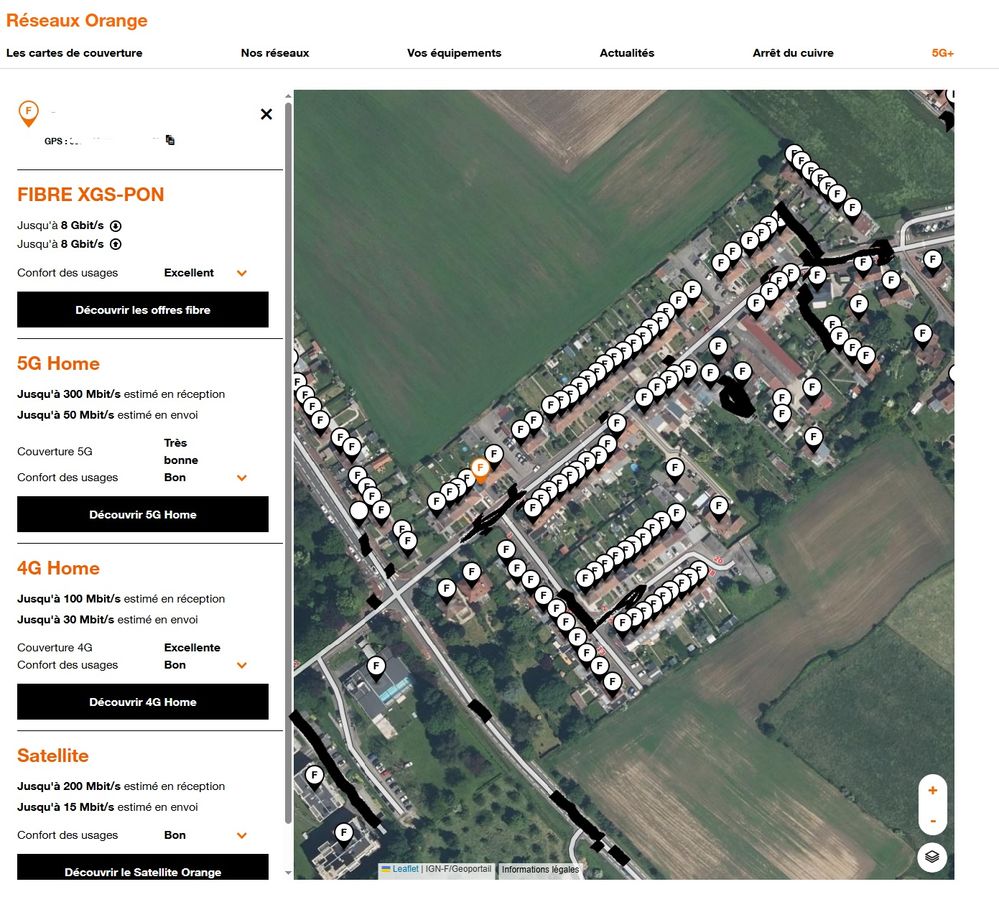Click 'Découvrir les offres fibre' button
This screenshot has height=902, width=999.
(x=143, y=310)
